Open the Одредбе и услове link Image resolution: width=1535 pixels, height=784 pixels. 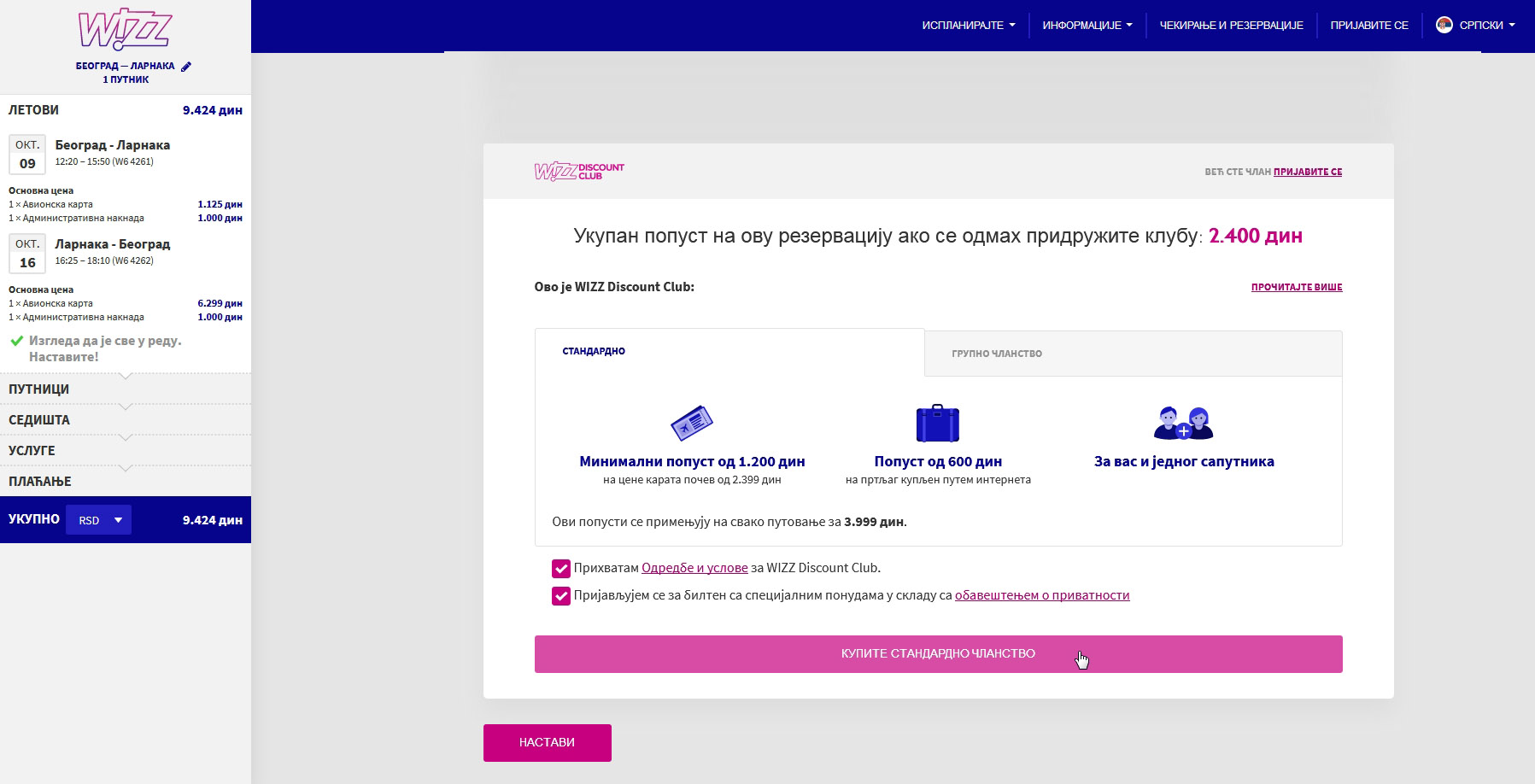click(694, 568)
